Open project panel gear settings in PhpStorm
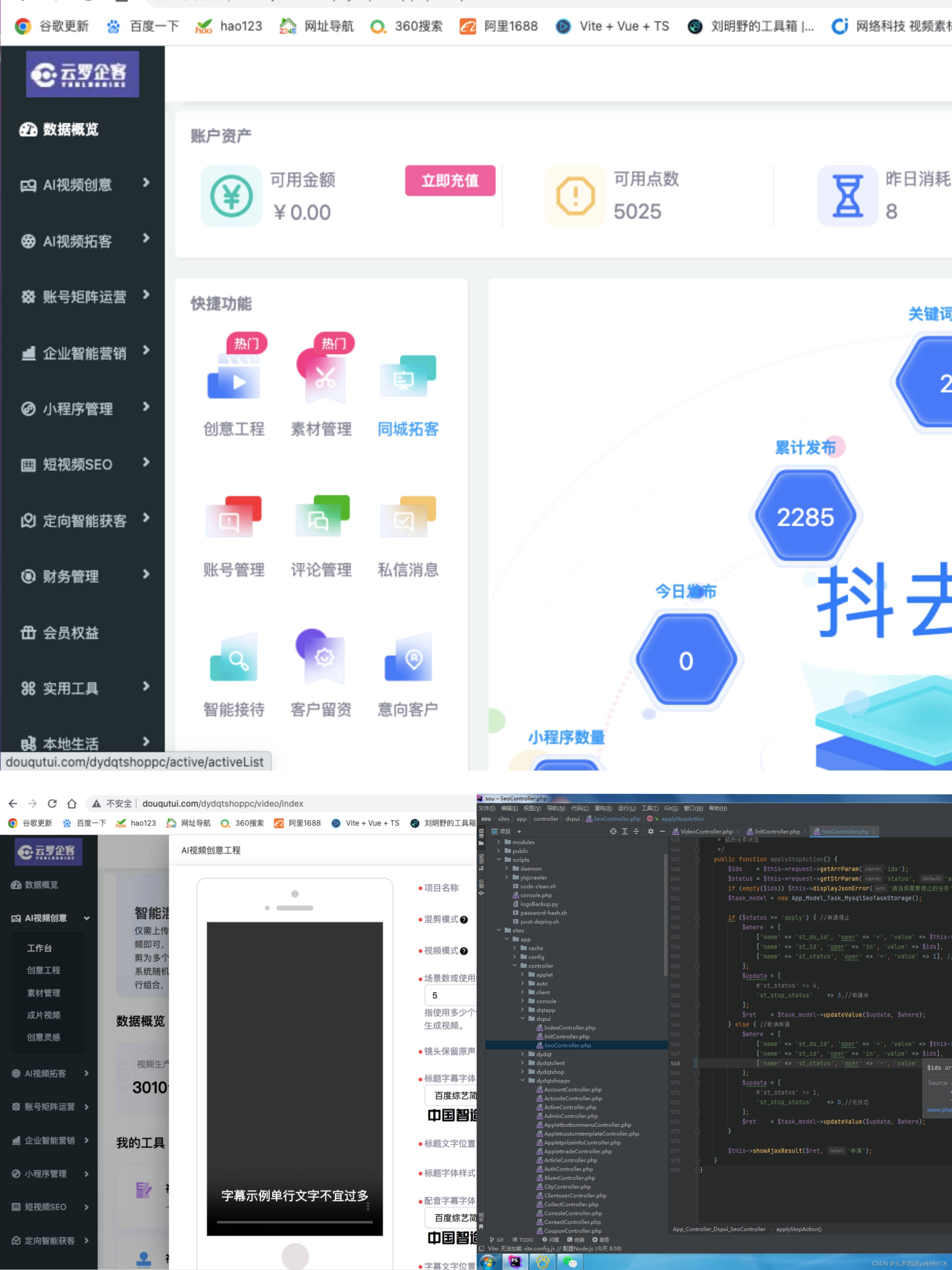 point(650,831)
